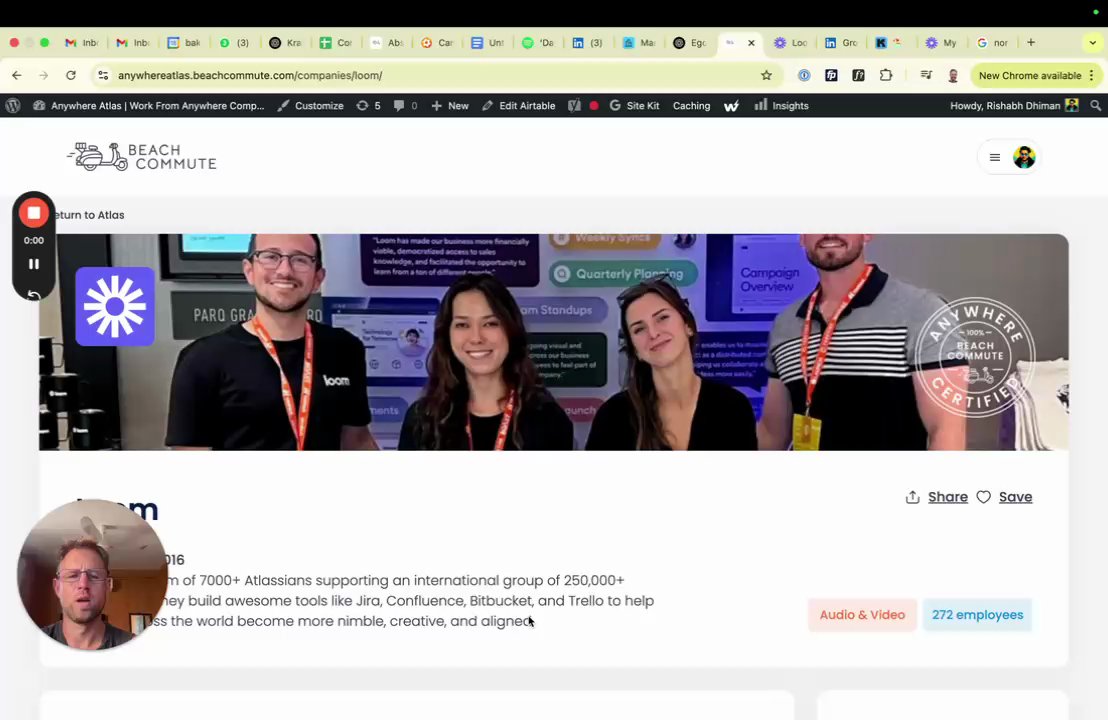Open the comments icon showing 0
Viewport: 1108px width, 720px height.
click(x=406, y=105)
